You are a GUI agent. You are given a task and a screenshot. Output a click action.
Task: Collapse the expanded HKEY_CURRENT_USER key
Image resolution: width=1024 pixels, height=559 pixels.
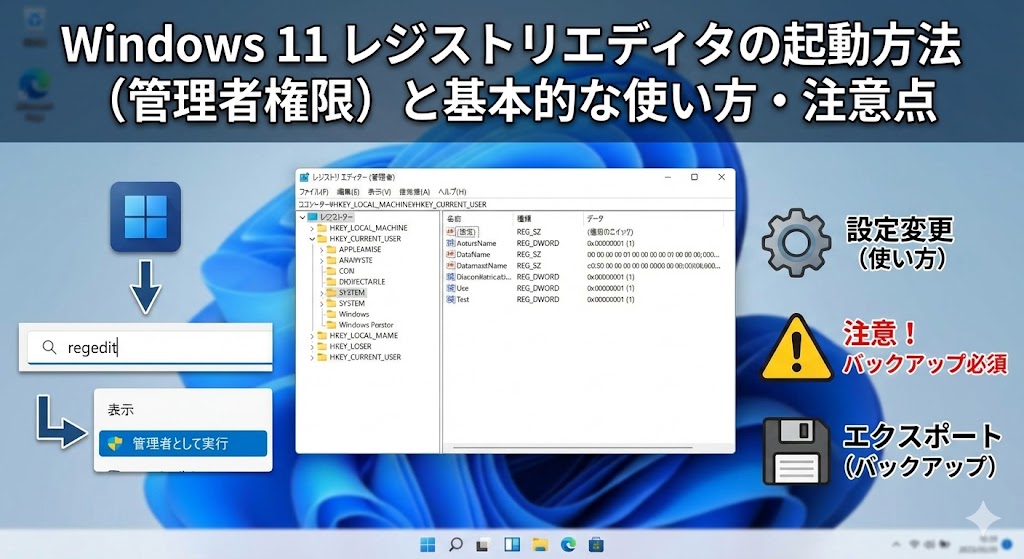(x=312, y=239)
